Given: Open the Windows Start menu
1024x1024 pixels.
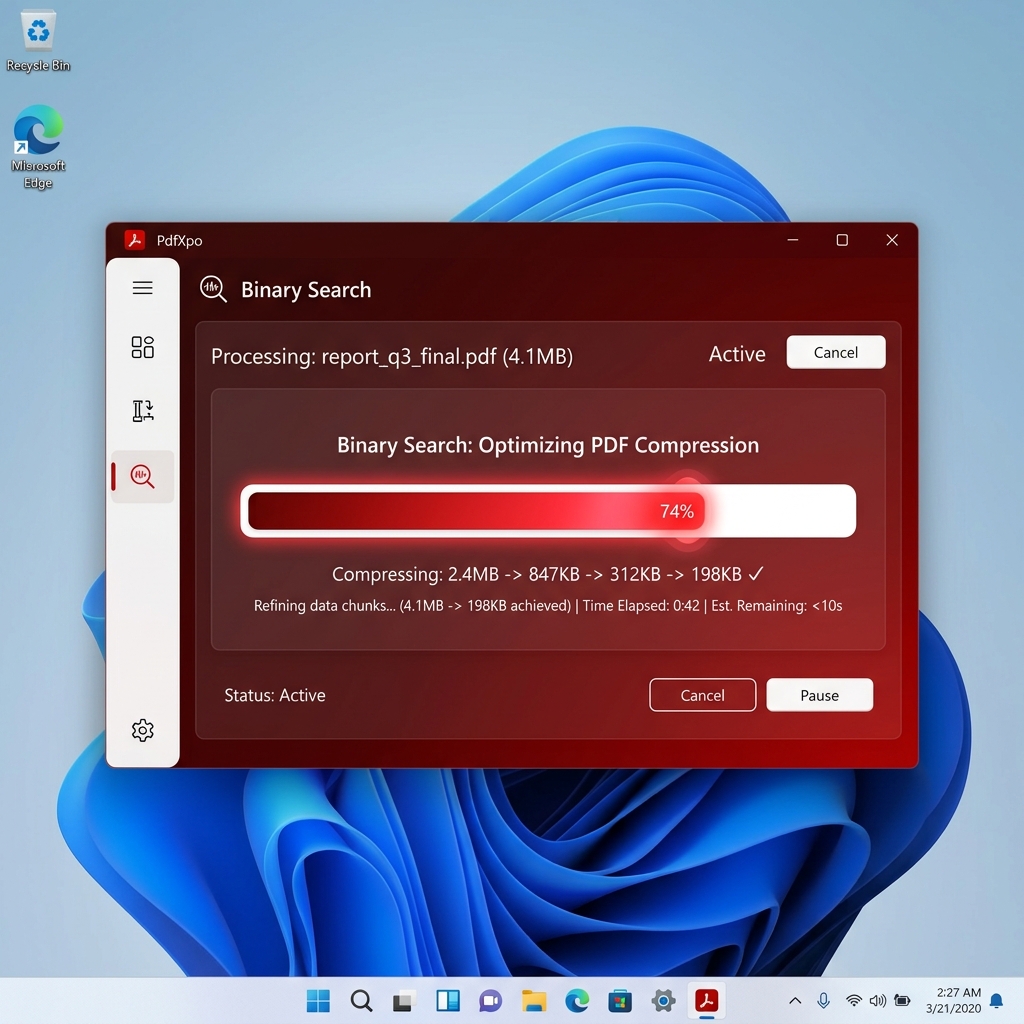Looking at the screenshot, I should click(318, 1000).
